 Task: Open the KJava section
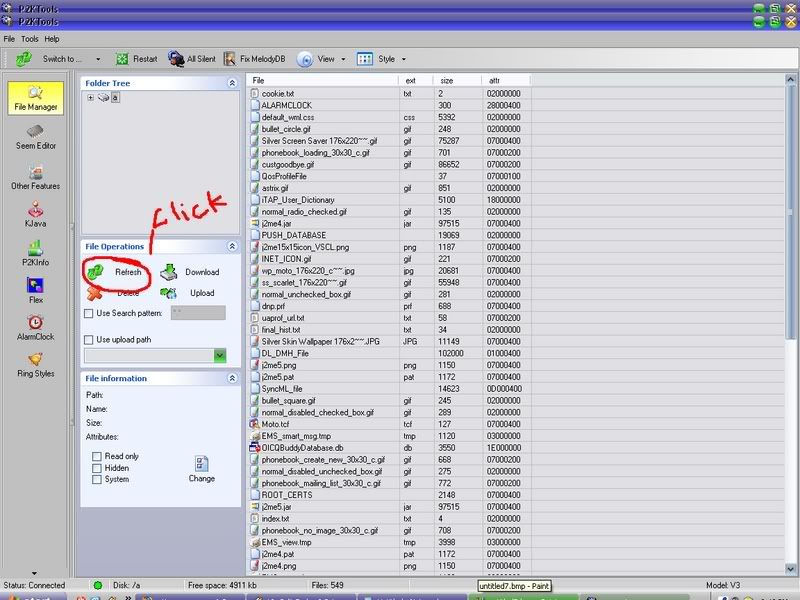point(35,215)
